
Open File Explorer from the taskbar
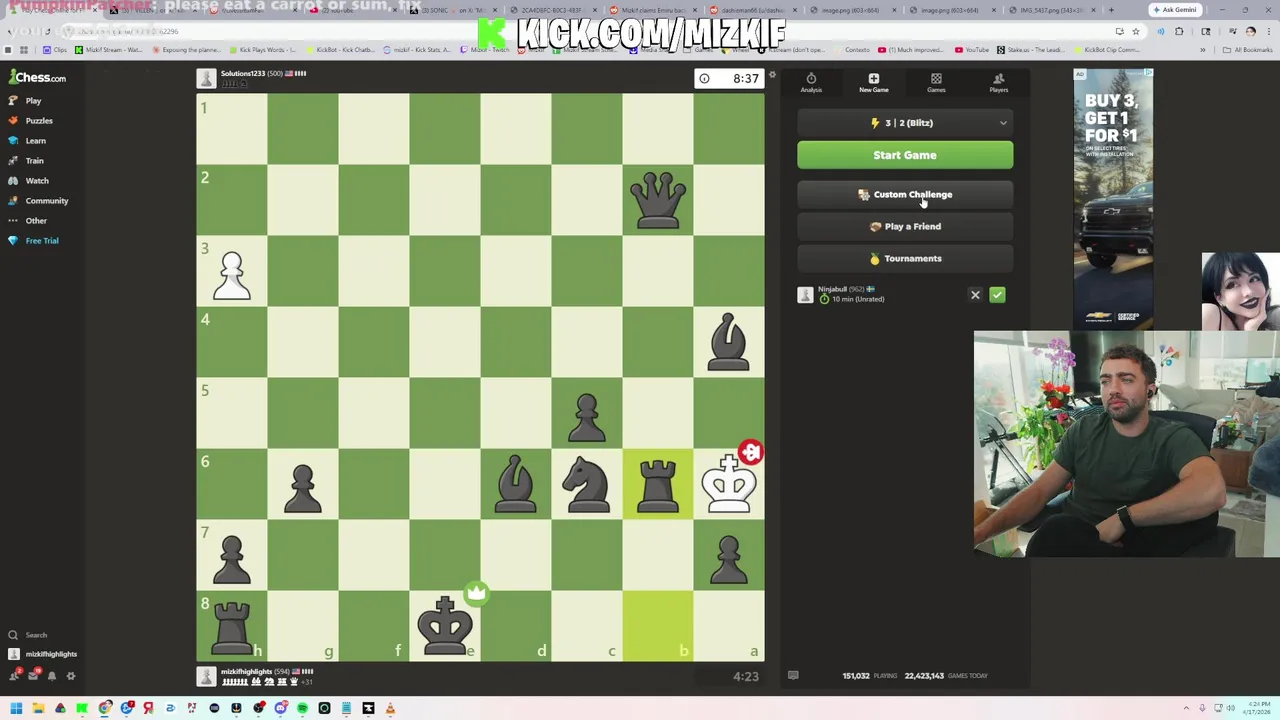tap(38, 708)
